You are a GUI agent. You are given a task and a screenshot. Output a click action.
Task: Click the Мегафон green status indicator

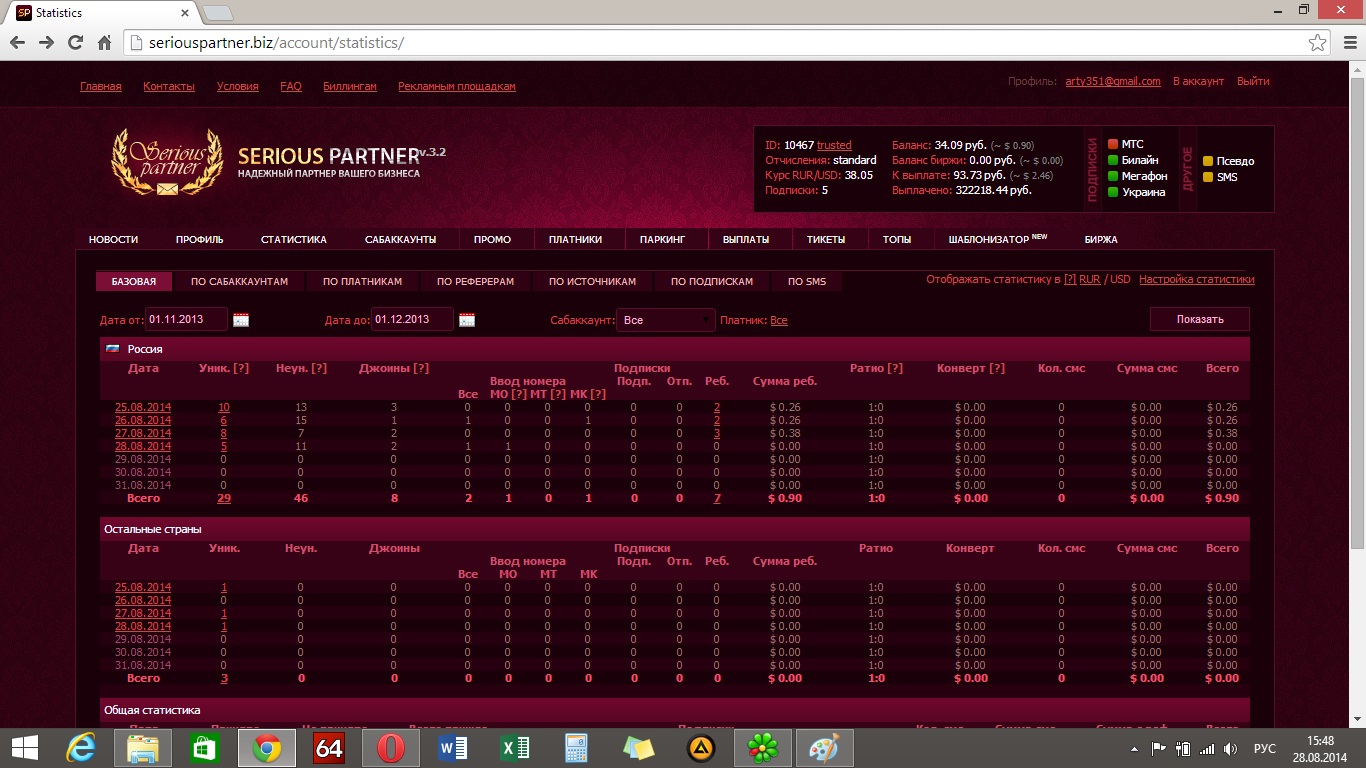(1112, 177)
